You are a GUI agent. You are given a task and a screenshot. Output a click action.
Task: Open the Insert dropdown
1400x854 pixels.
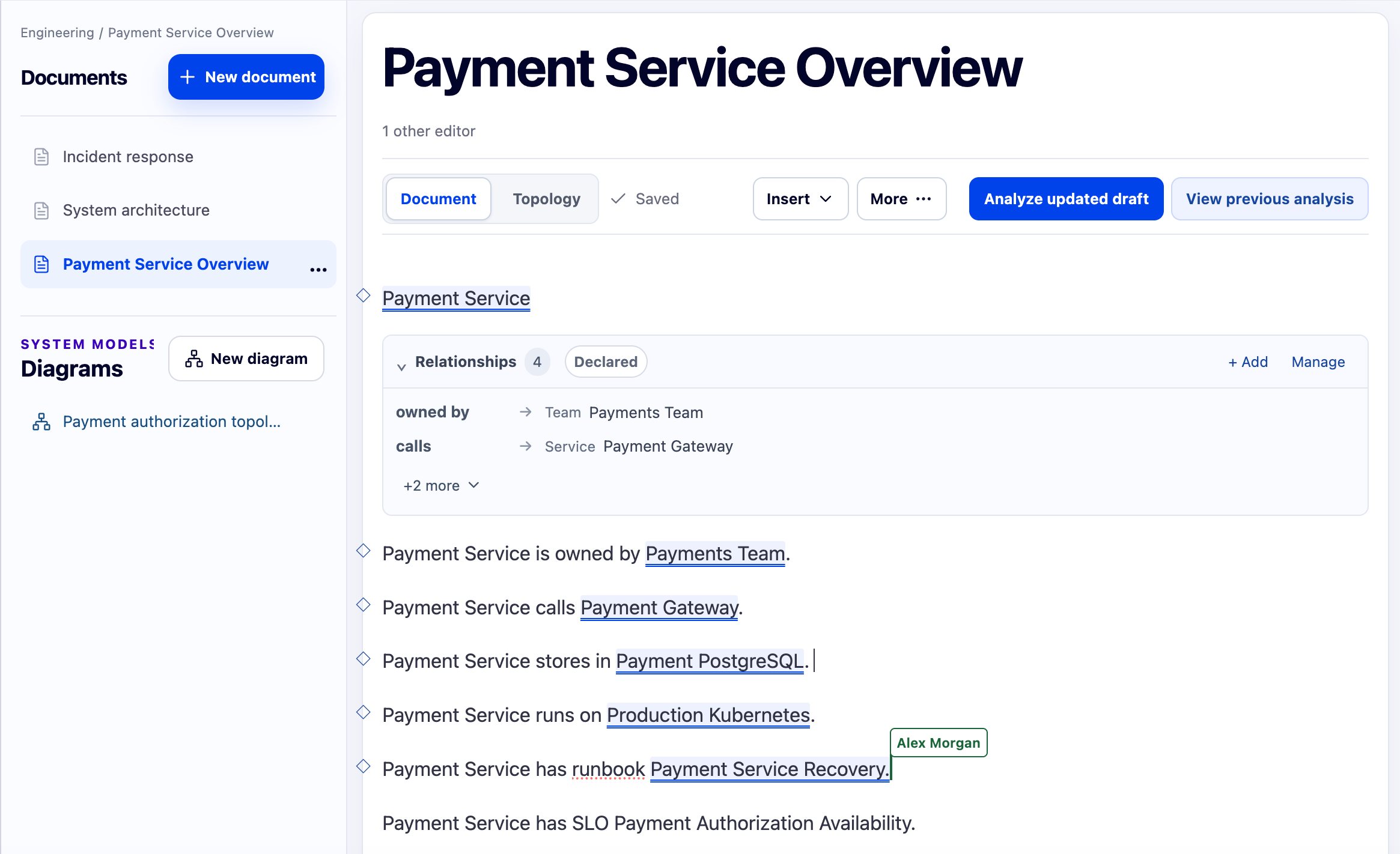[x=800, y=199]
